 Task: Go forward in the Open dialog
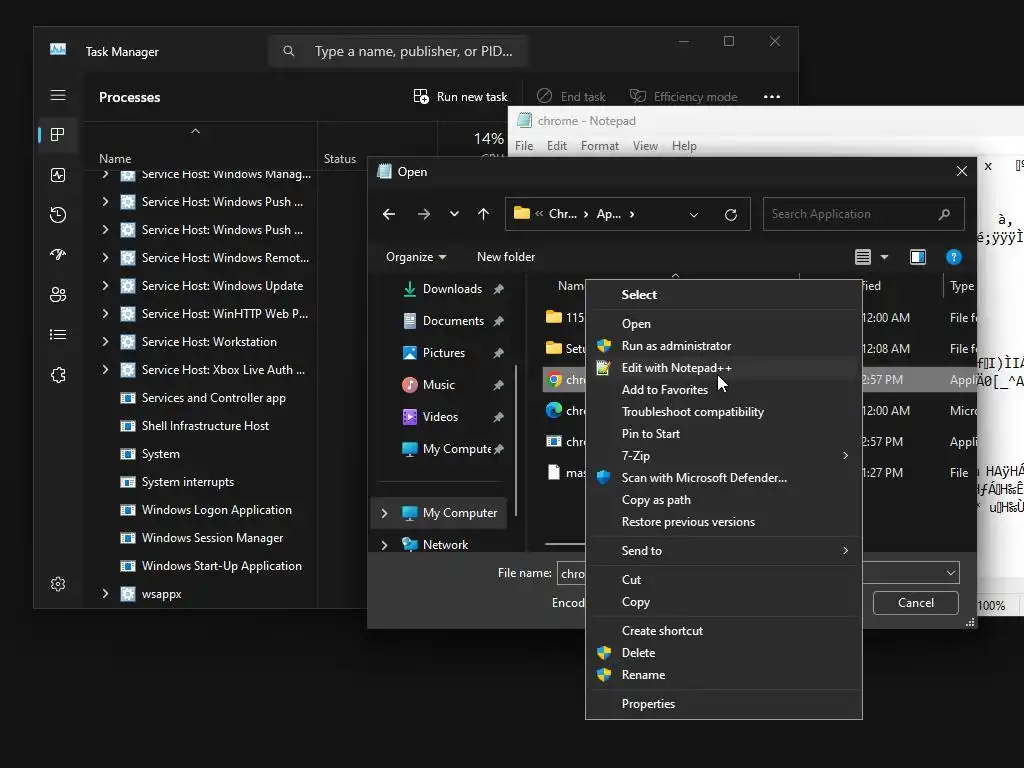[423, 214]
